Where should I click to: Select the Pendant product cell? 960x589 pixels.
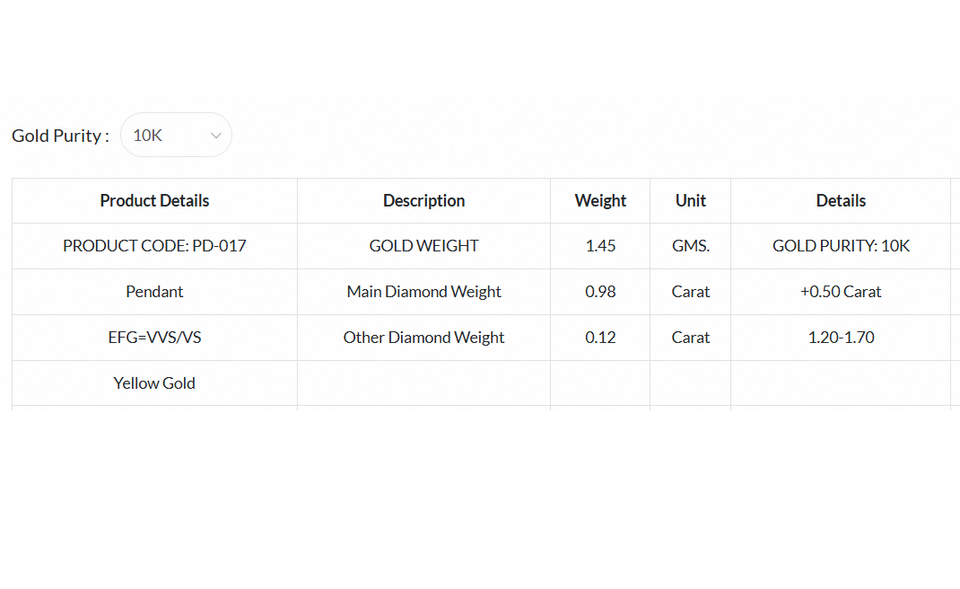click(x=155, y=292)
